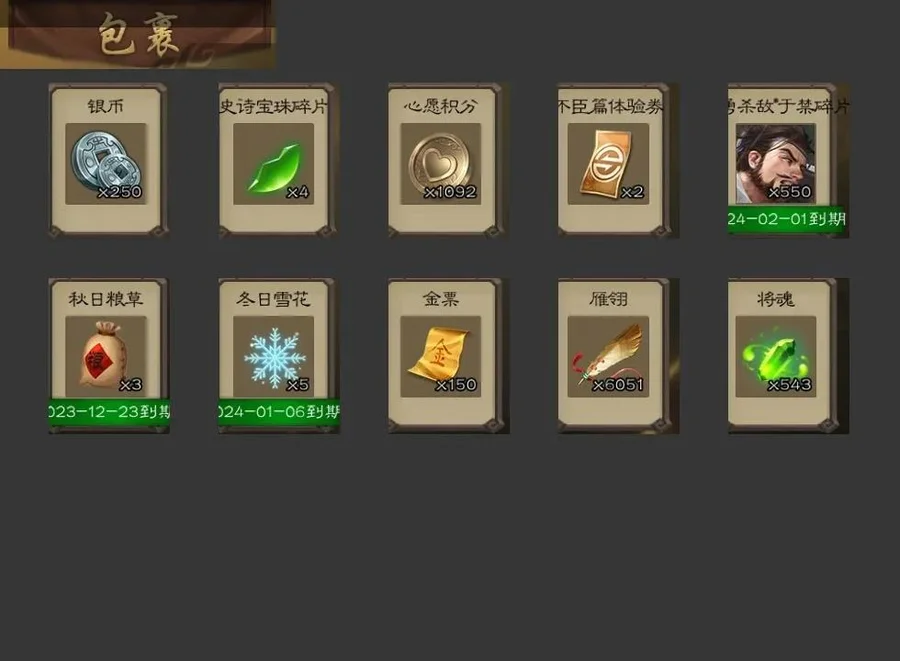Click the 2023-12-23 expiry banner
Screen dimensions: 900x661
pos(109,412)
